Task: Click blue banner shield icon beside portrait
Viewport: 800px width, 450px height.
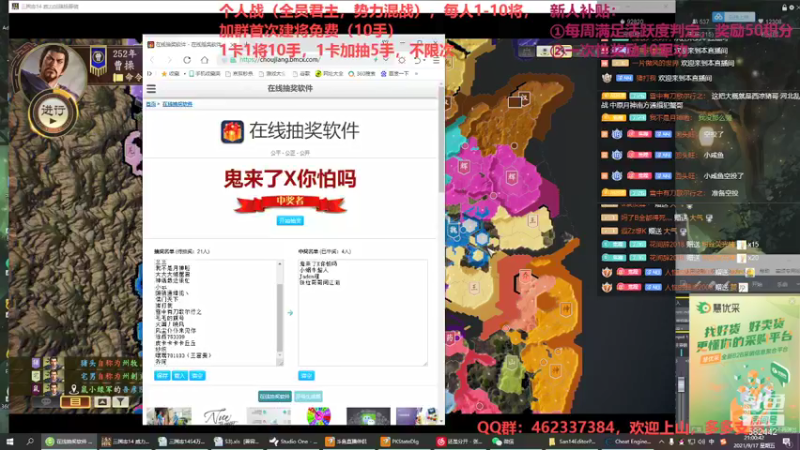Action: click(98, 60)
